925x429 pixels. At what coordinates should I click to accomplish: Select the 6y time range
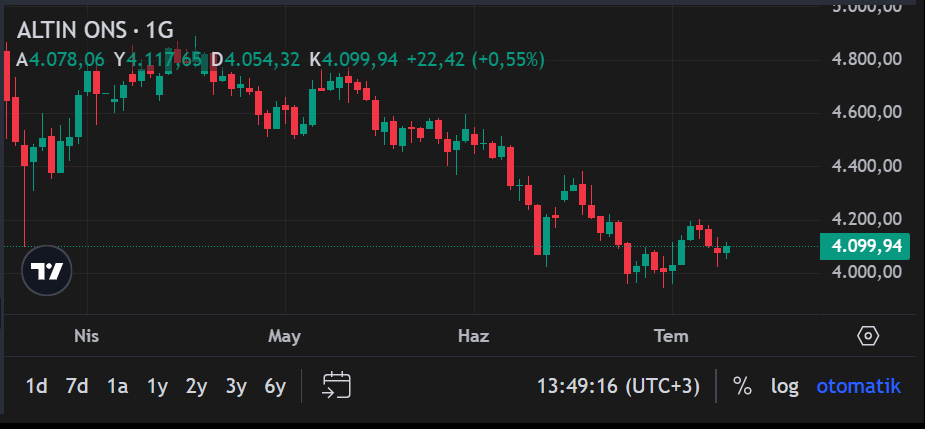(275, 387)
